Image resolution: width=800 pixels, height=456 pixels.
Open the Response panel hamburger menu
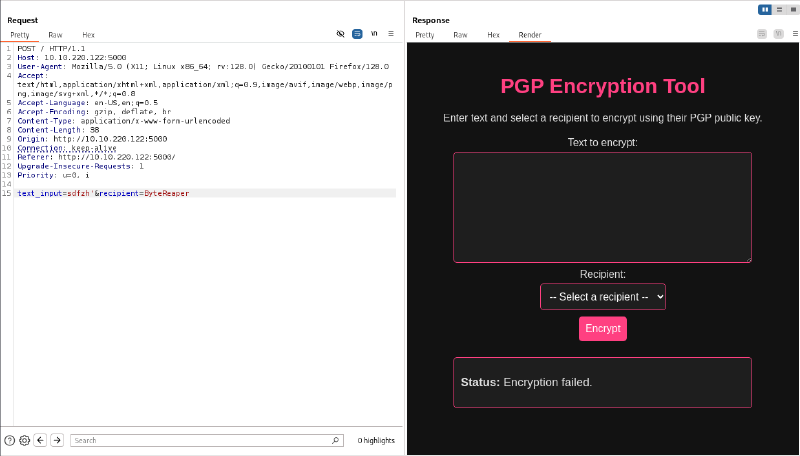(x=790, y=34)
